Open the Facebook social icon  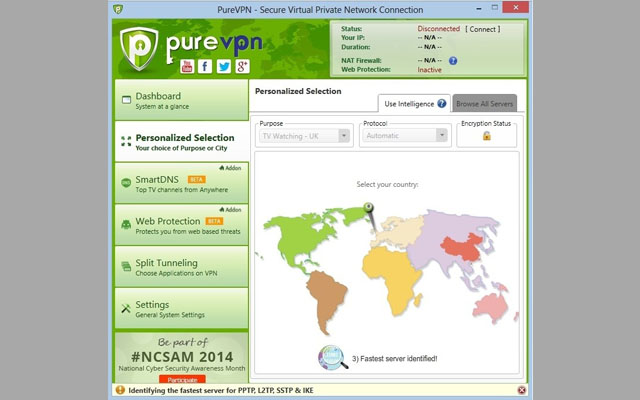(205, 66)
